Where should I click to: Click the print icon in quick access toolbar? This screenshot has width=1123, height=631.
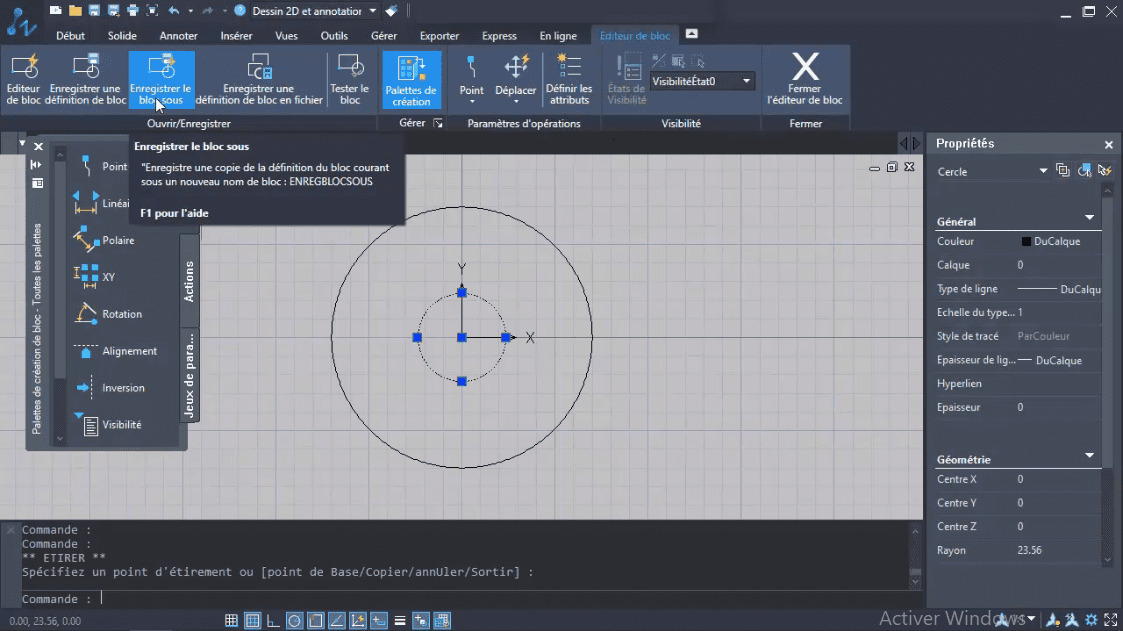[x=132, y=11]
